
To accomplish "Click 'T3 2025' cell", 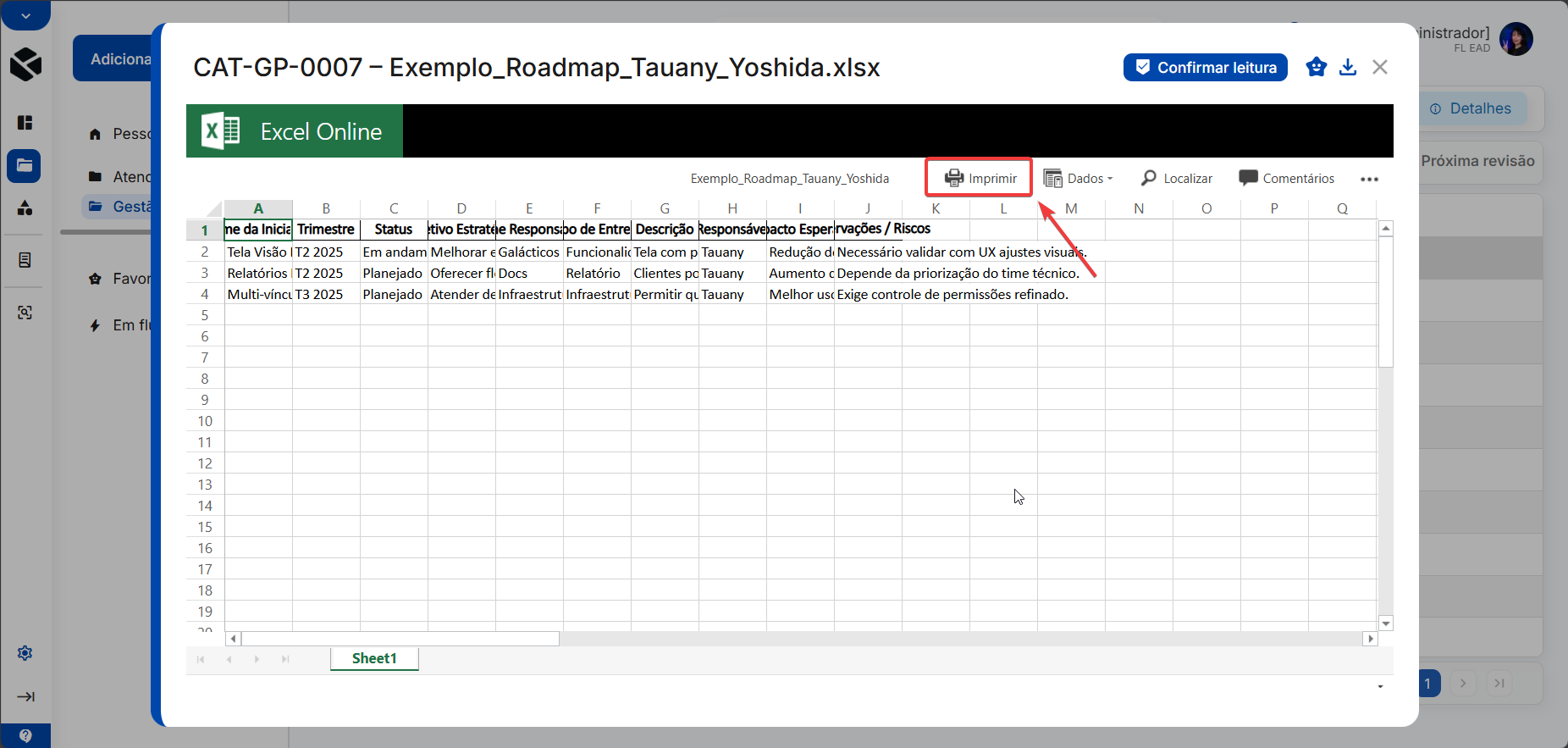I will (x=326, y=294).
